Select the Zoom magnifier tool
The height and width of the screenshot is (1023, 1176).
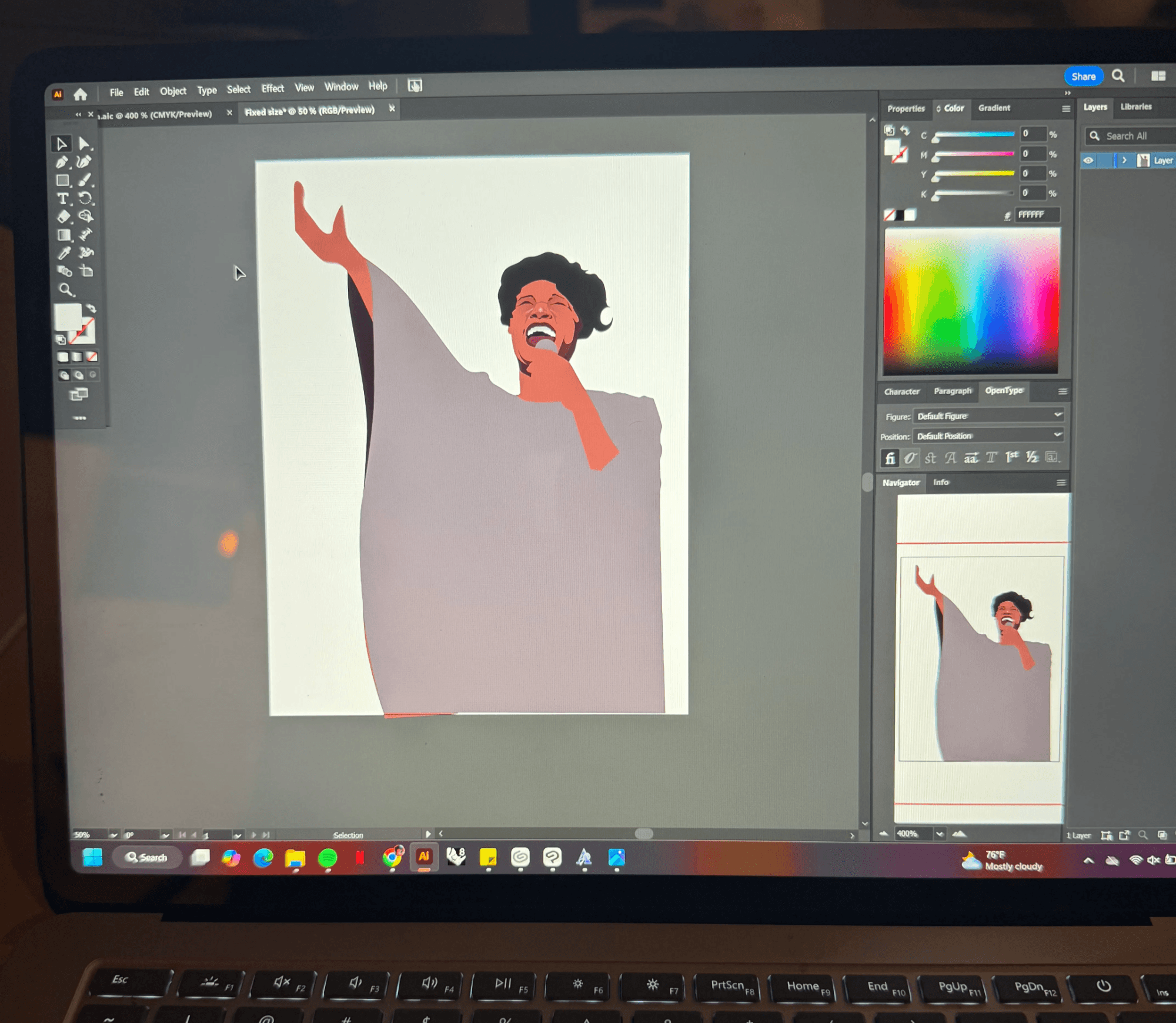65,289
